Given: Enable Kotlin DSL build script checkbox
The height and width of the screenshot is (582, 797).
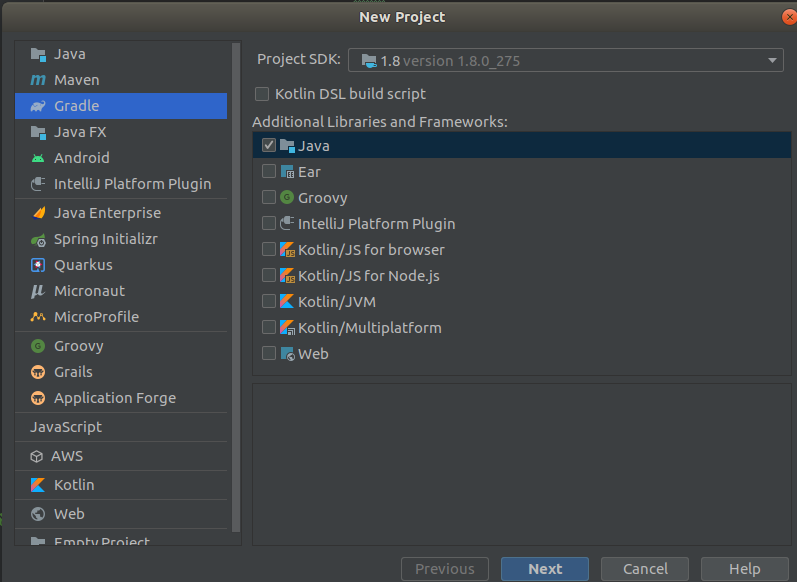Looking at the screenshot, I should [262, 94].
